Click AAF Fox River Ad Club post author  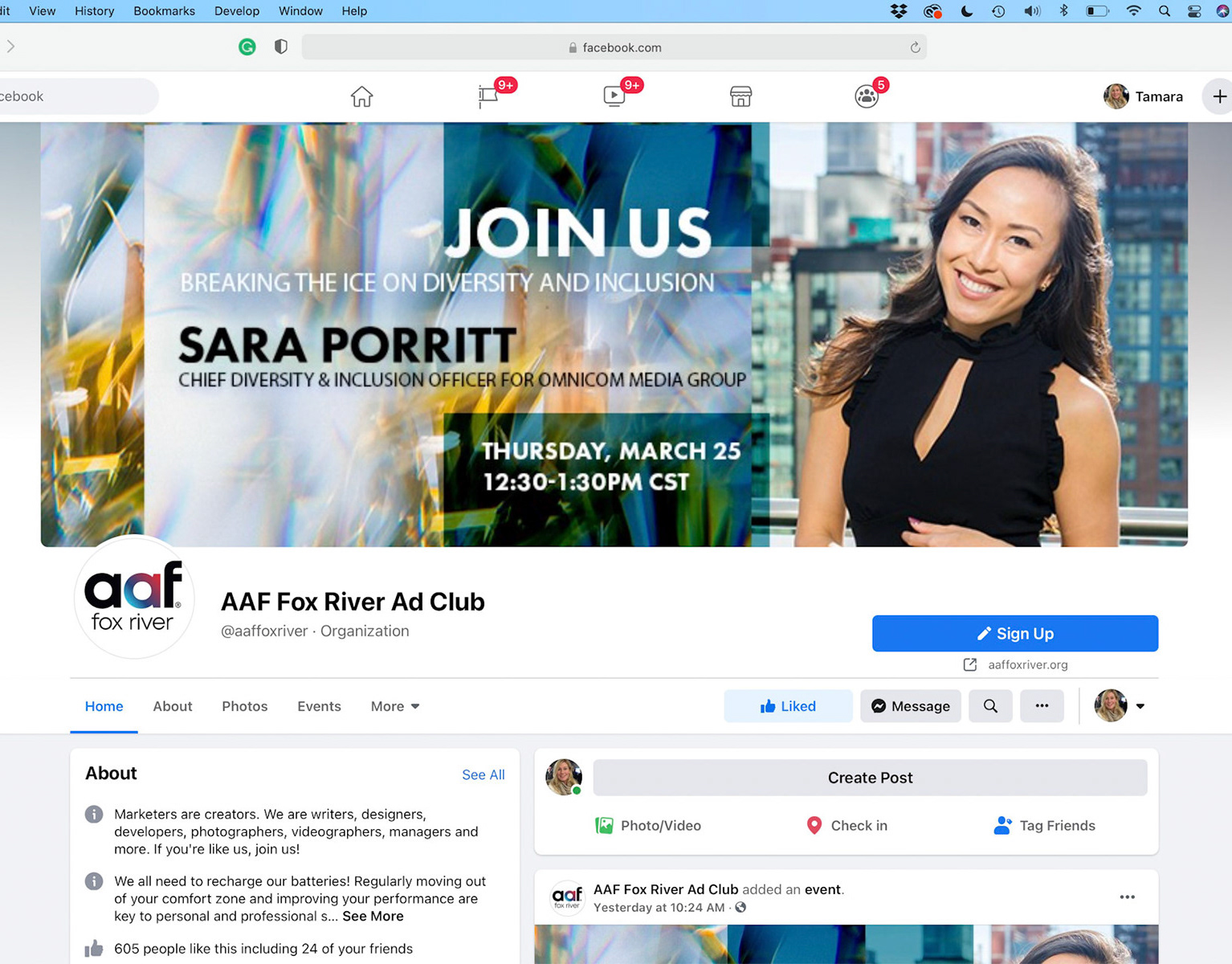[665, 889]
